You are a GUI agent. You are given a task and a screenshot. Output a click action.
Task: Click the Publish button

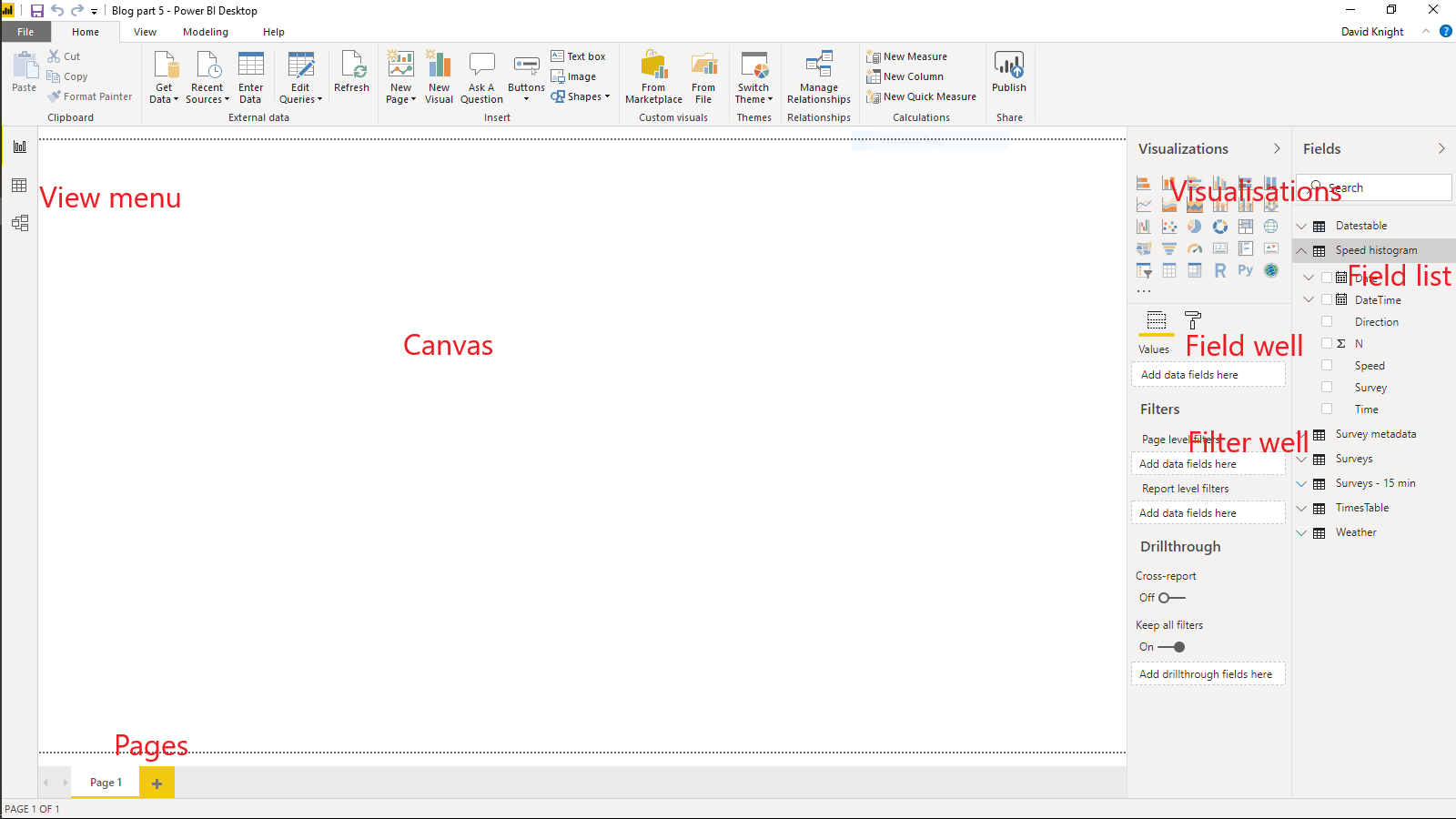[x=1009, y=72]
